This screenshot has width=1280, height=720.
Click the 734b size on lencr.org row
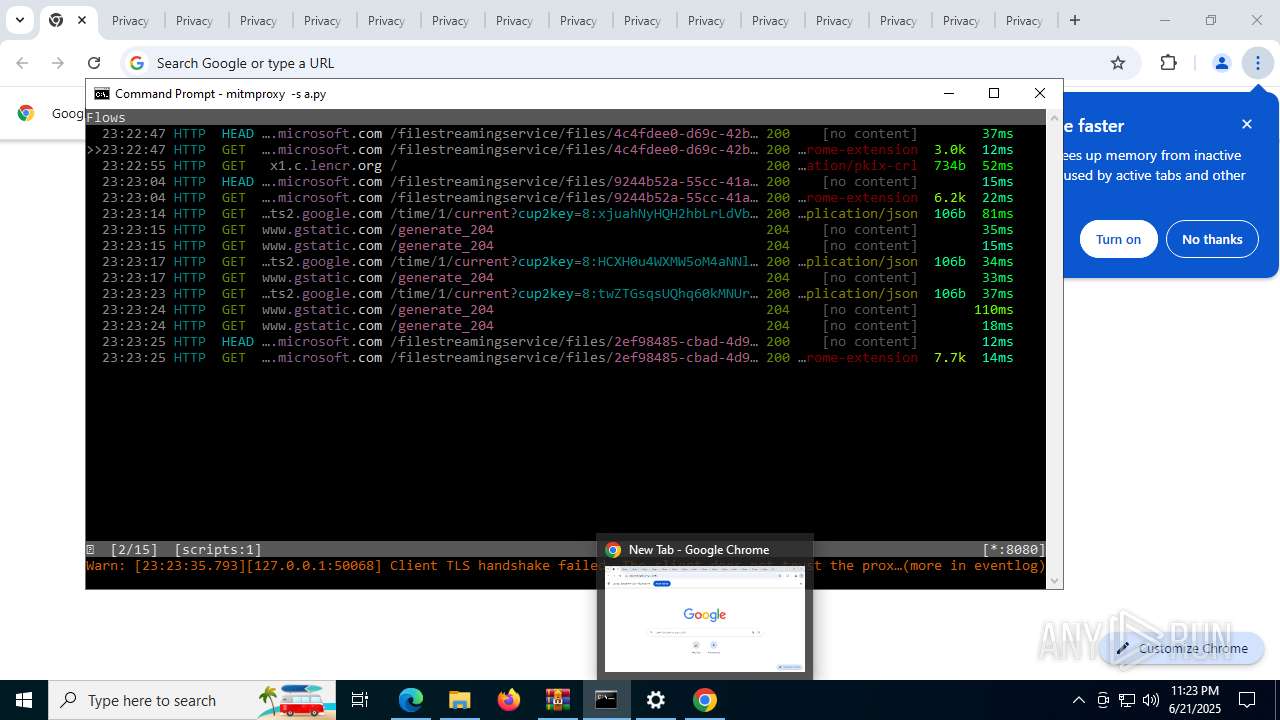tap(950, 166)
